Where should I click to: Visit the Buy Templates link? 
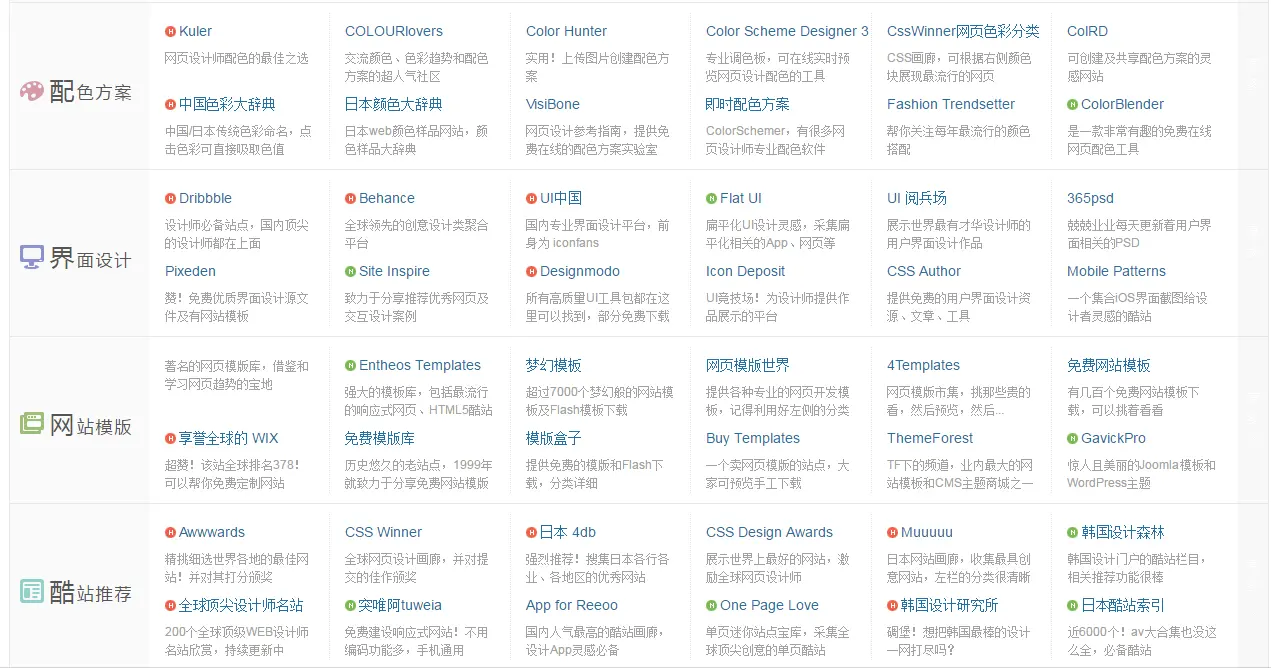point(753,438)
